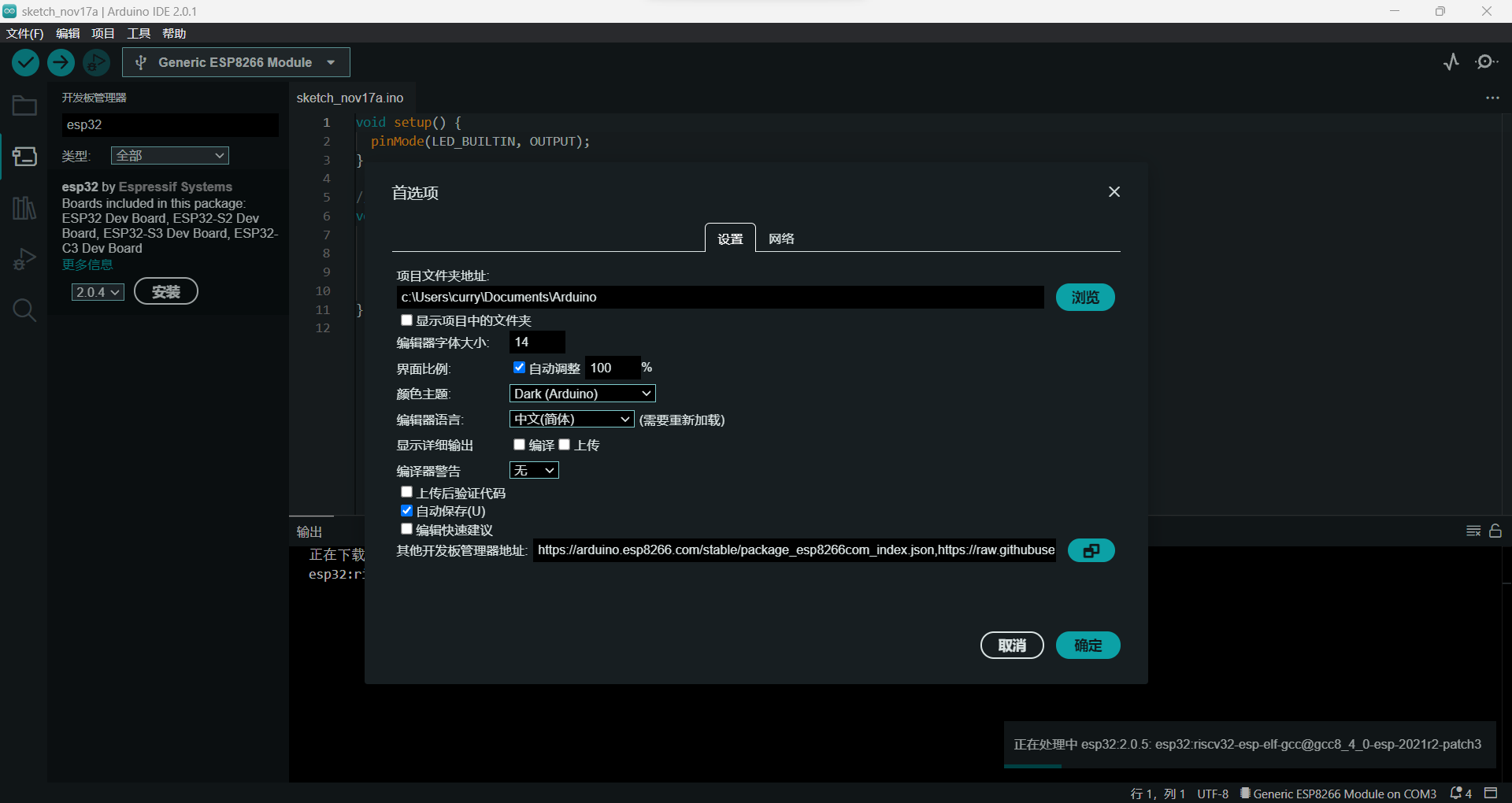Open the Serial Monitor icon
The height and width of the screenshot is (803, 1512).
coord(1486,61)
